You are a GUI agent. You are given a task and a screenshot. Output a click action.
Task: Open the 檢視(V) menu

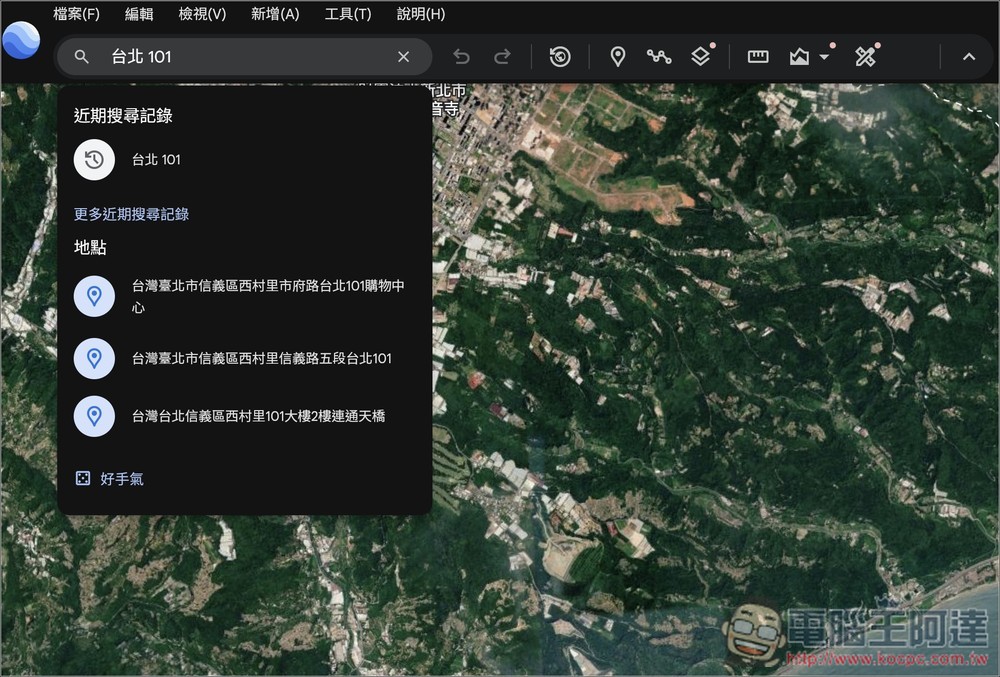point(202,13)
